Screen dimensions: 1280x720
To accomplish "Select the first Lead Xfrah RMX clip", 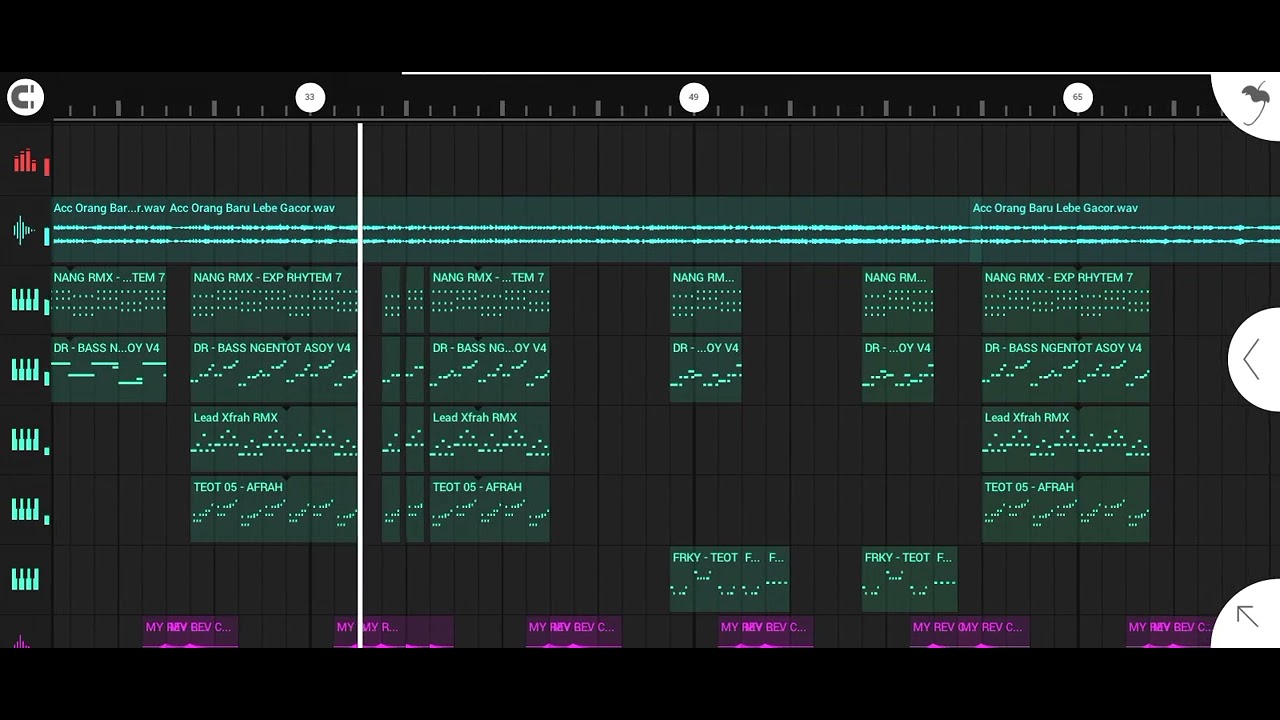I will coord(275,440).
